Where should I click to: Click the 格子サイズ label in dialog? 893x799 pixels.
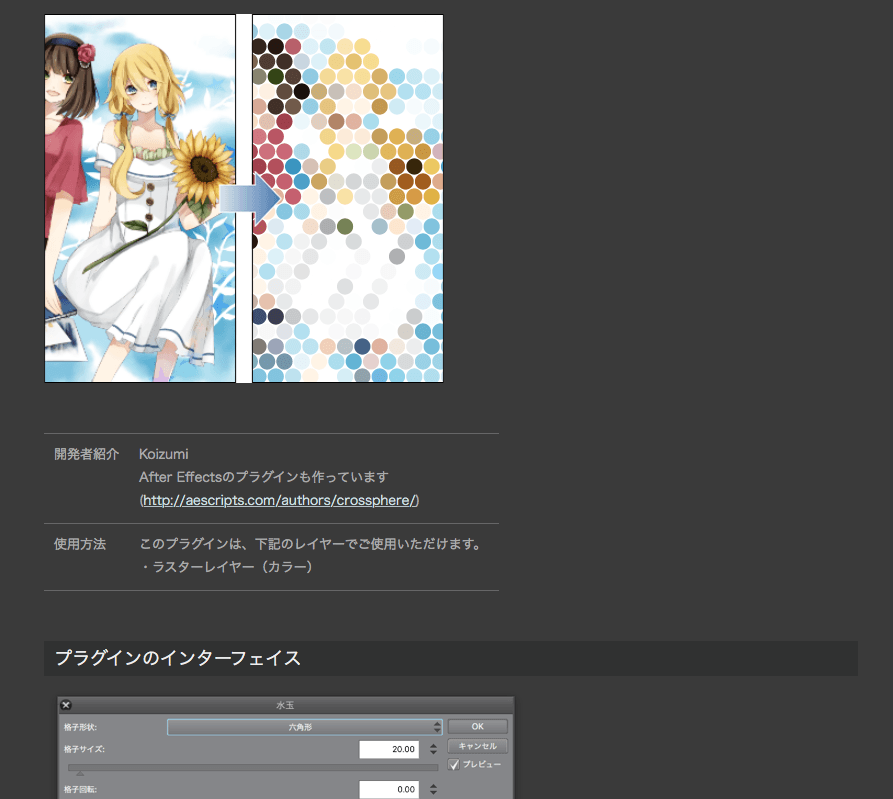[84, 749]
